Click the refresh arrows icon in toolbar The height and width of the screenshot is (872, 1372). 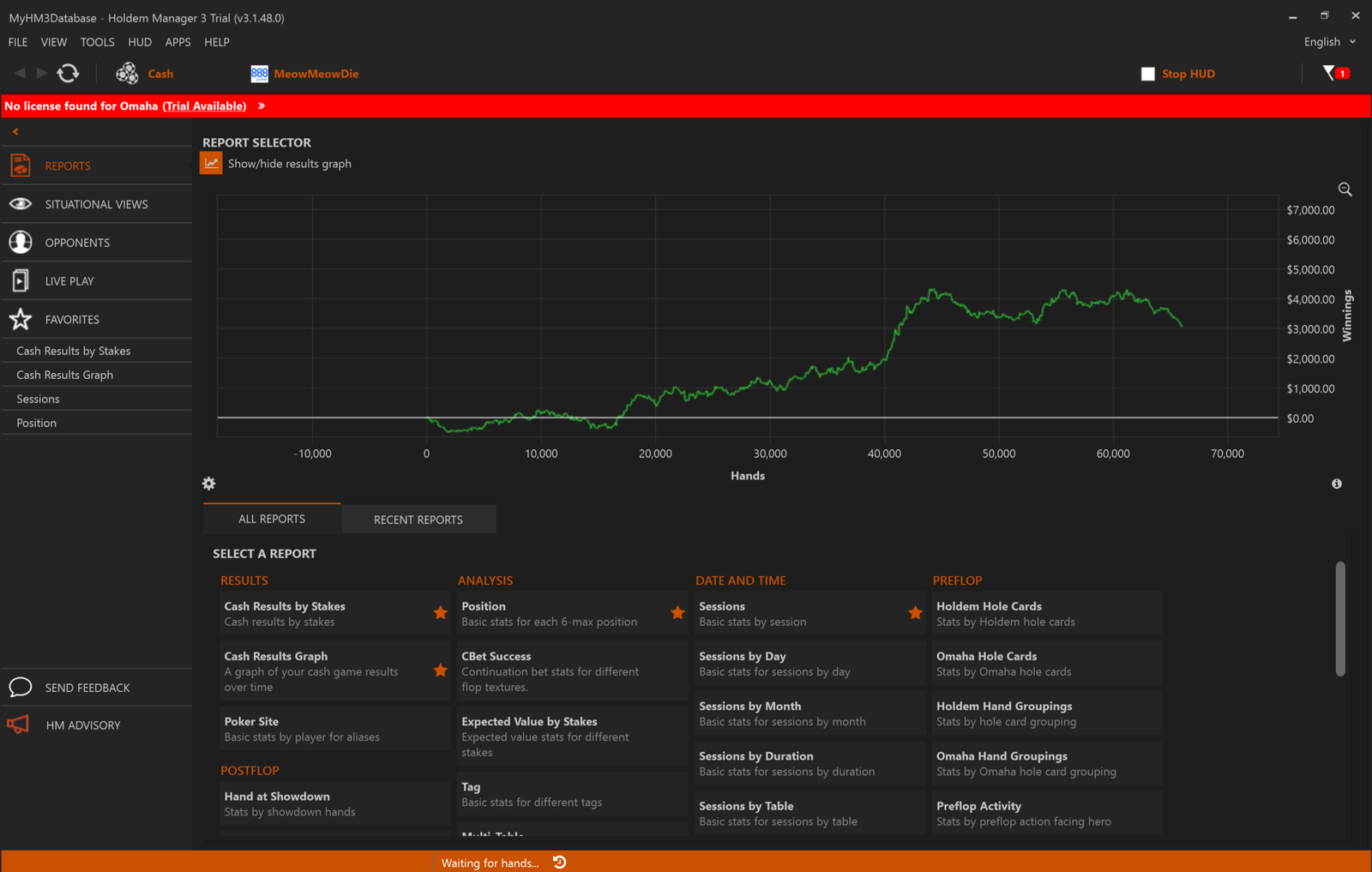pyautogui.click(x=68, y=74)
